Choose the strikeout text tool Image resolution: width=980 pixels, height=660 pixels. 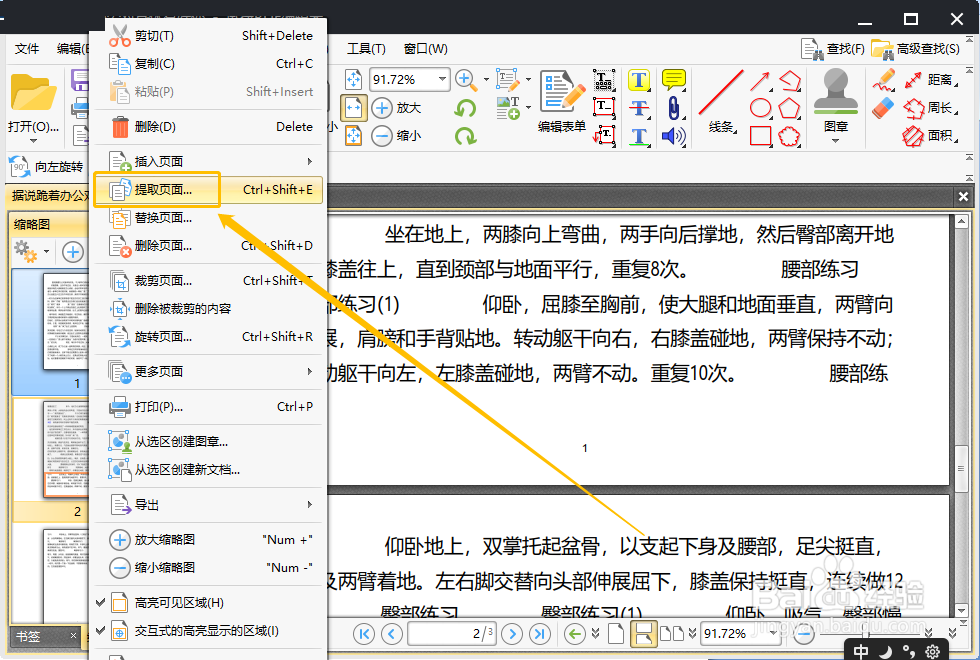(640, 108)
